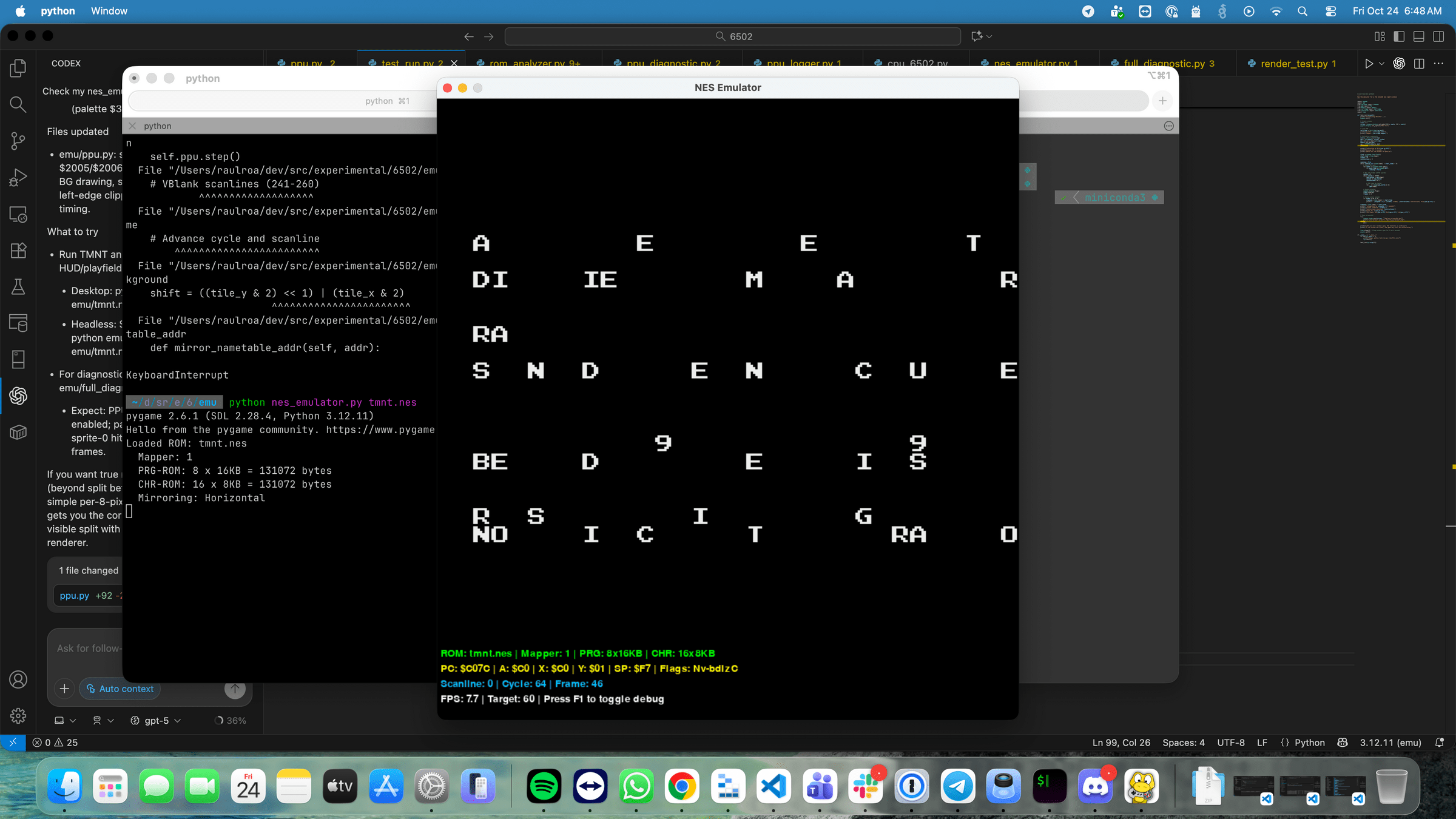The width and height of the screenshot is (1456, 819).
Task: Click the 36% context usage indicator
Action: click(231, 720)
